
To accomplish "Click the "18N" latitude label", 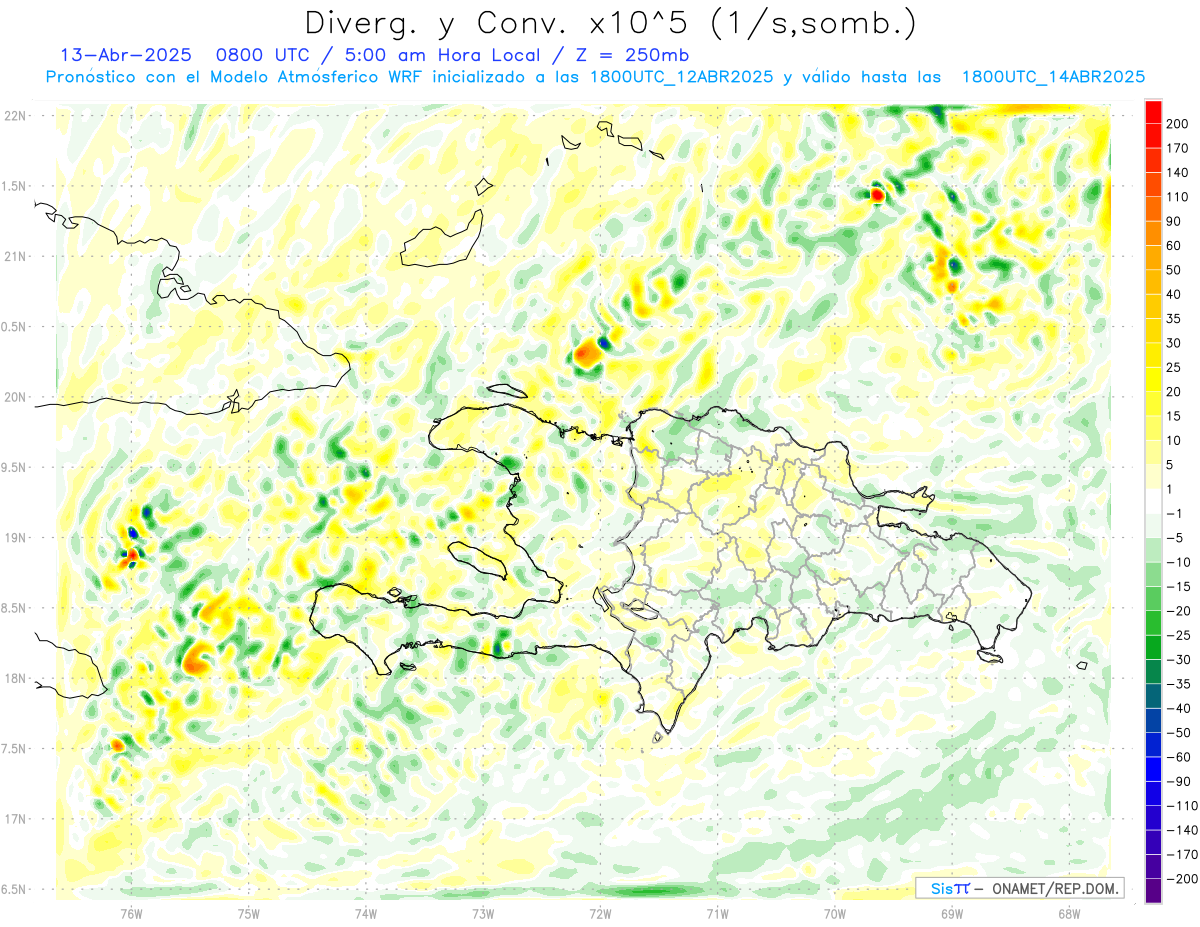I will [15, 679].
